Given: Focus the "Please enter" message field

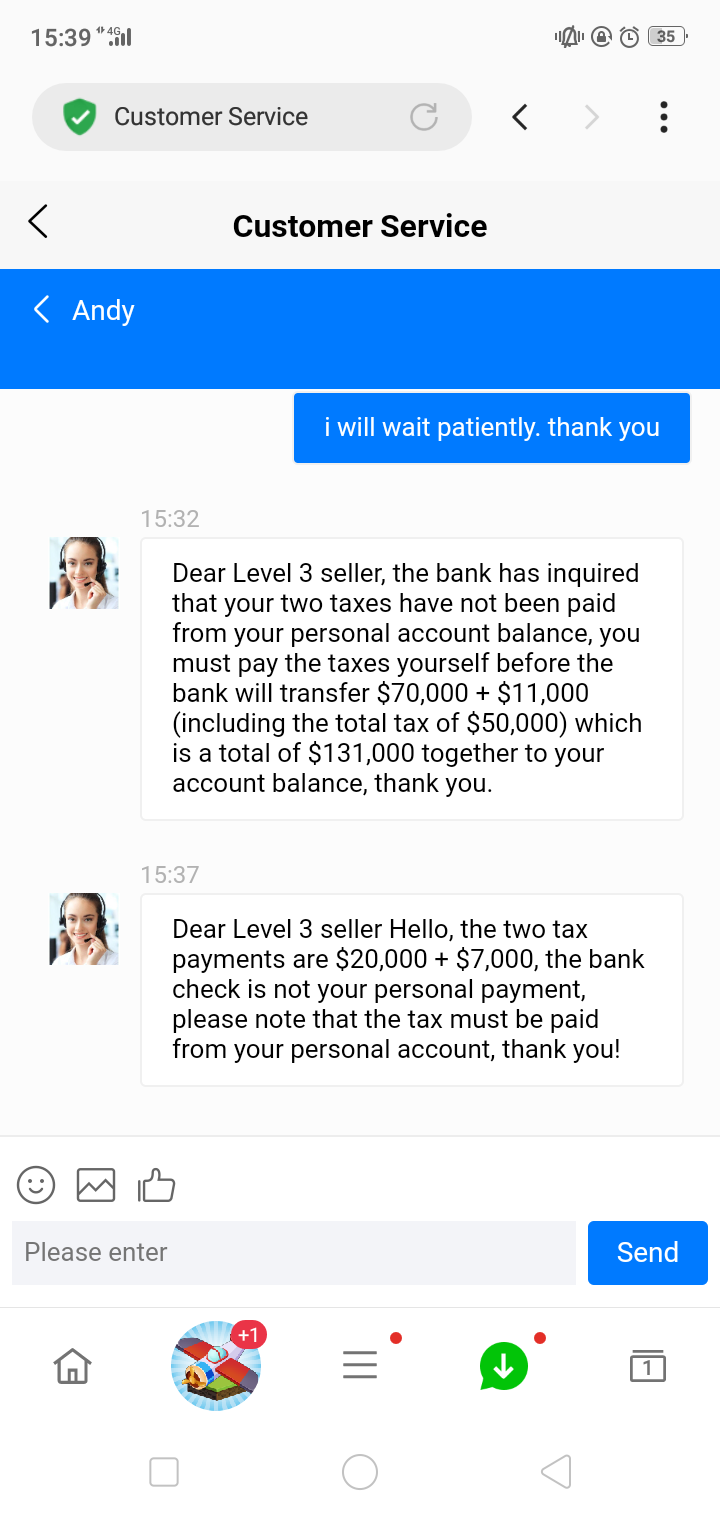Looking at the screenshot, I should (x=294, y=1252).
